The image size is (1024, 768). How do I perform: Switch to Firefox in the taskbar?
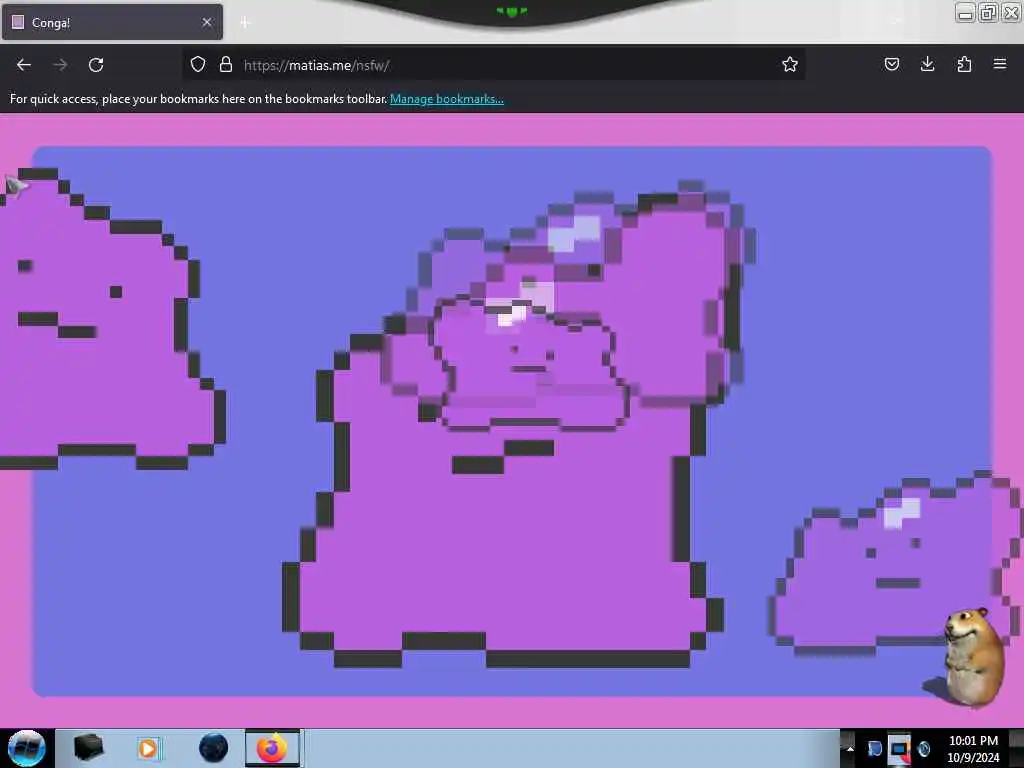pos(272,748)
